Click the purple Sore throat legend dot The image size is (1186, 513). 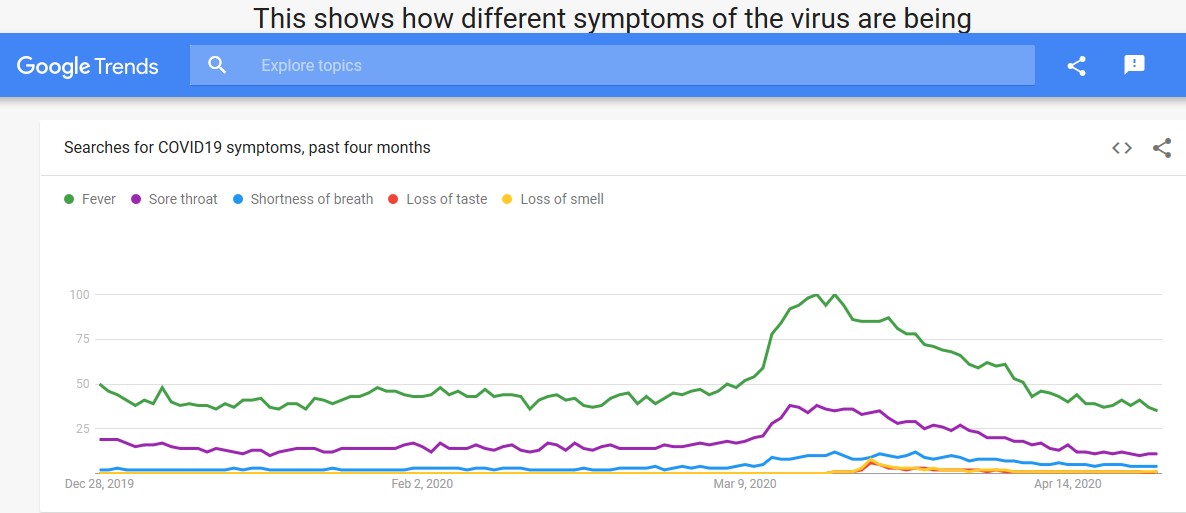tap(136, 199)
